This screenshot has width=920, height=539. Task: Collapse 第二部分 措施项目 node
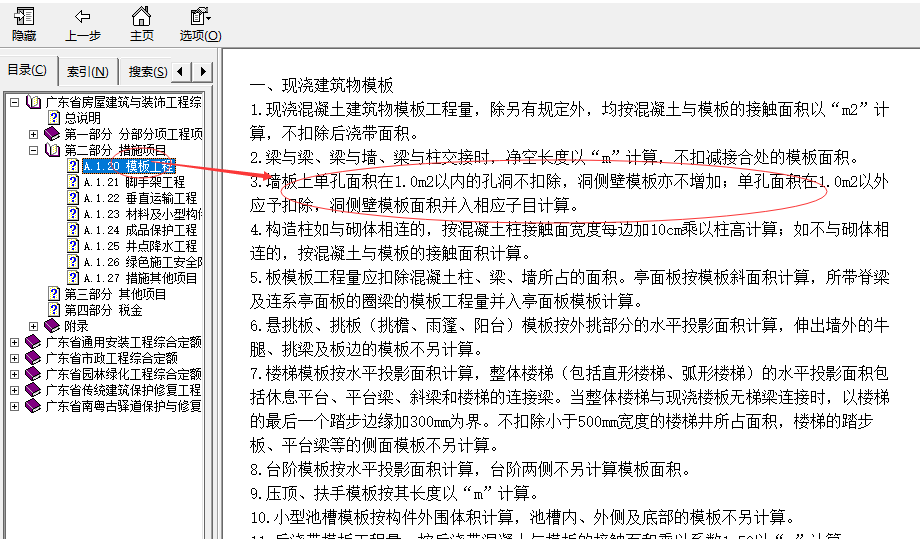pos(33,150)
